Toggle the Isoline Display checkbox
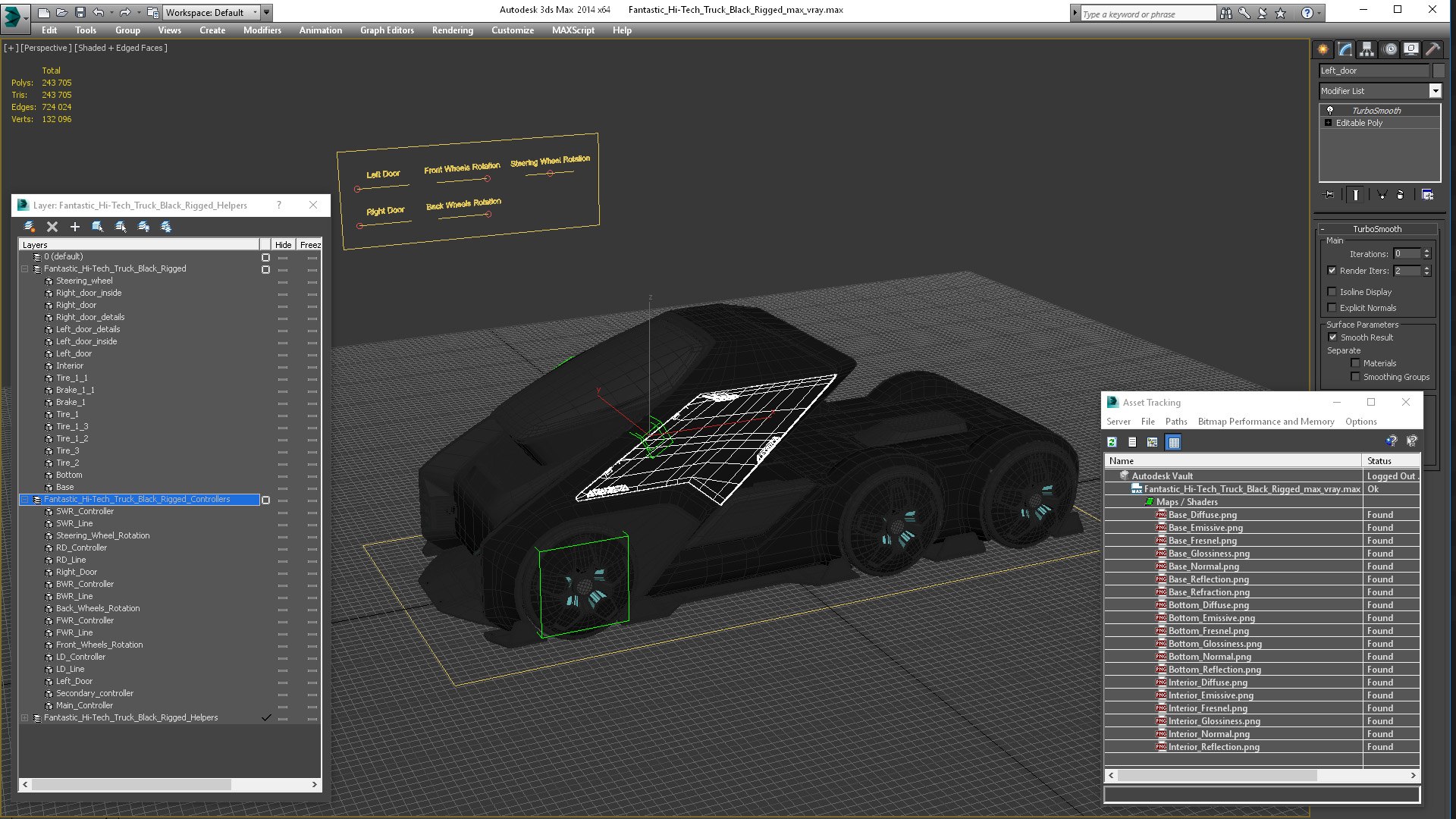 [1332, 292]
